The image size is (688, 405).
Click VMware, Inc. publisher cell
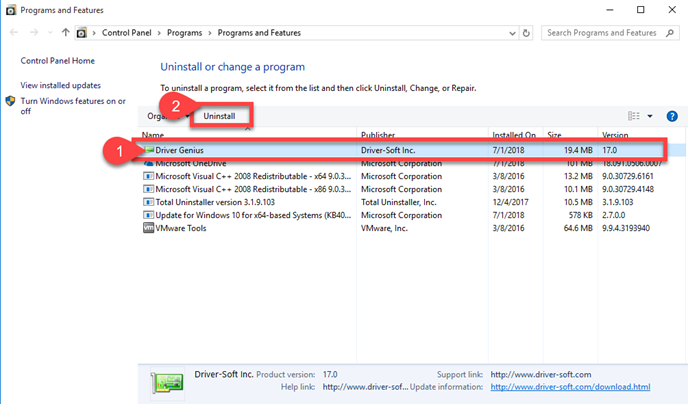point(384,228)
